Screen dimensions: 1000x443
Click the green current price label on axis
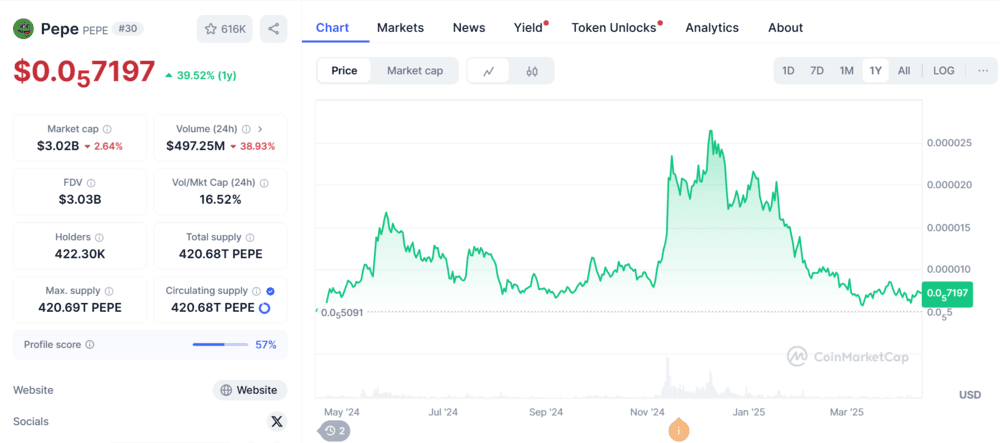tap(947, 294)
